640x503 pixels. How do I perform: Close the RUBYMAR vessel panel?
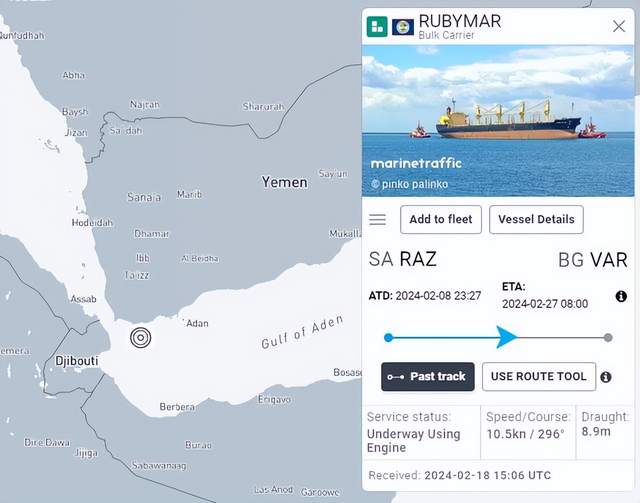618,26
